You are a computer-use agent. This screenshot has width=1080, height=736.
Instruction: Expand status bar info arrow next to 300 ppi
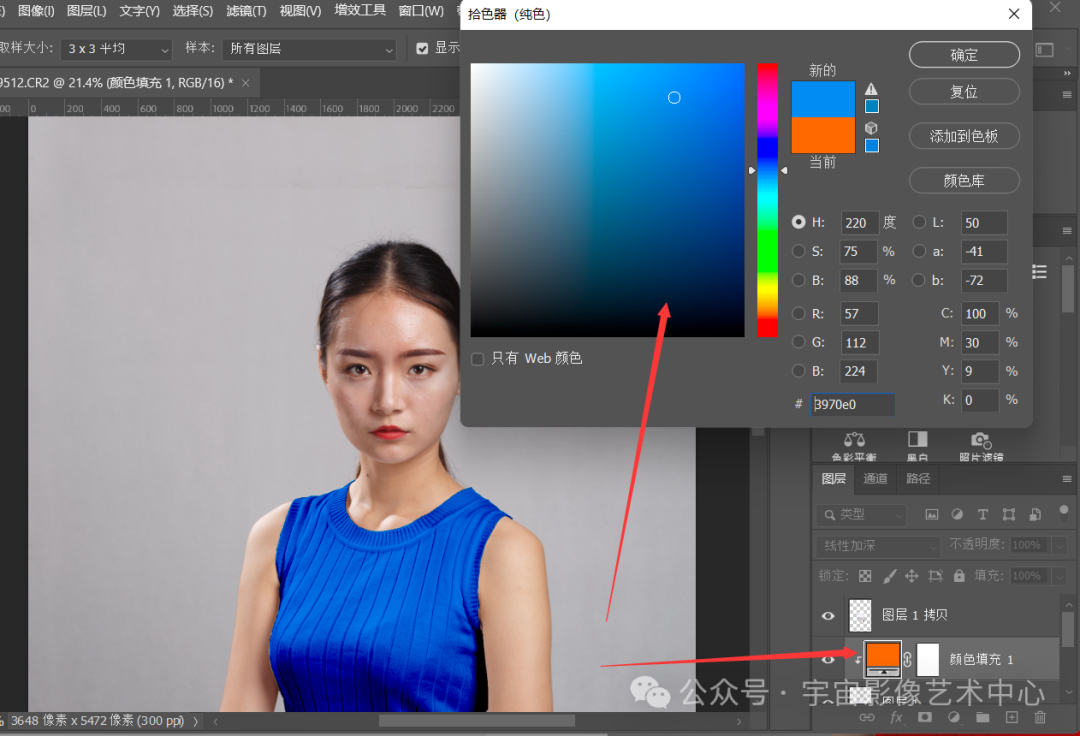196,721
